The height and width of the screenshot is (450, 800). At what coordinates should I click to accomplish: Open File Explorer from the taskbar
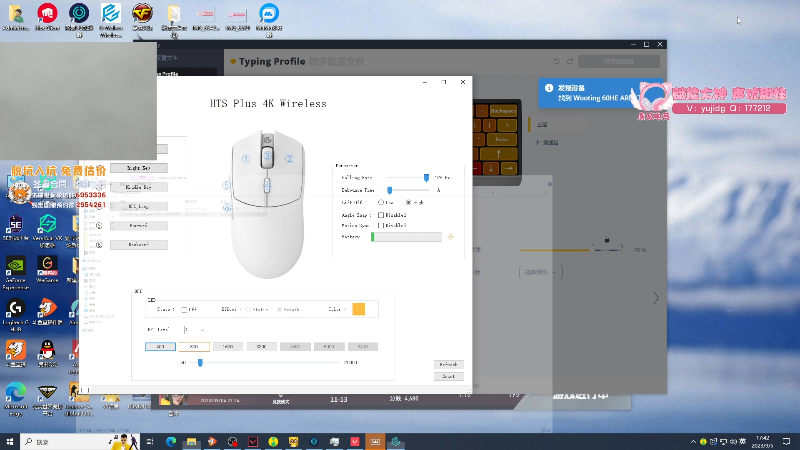[x=191, y=441]
